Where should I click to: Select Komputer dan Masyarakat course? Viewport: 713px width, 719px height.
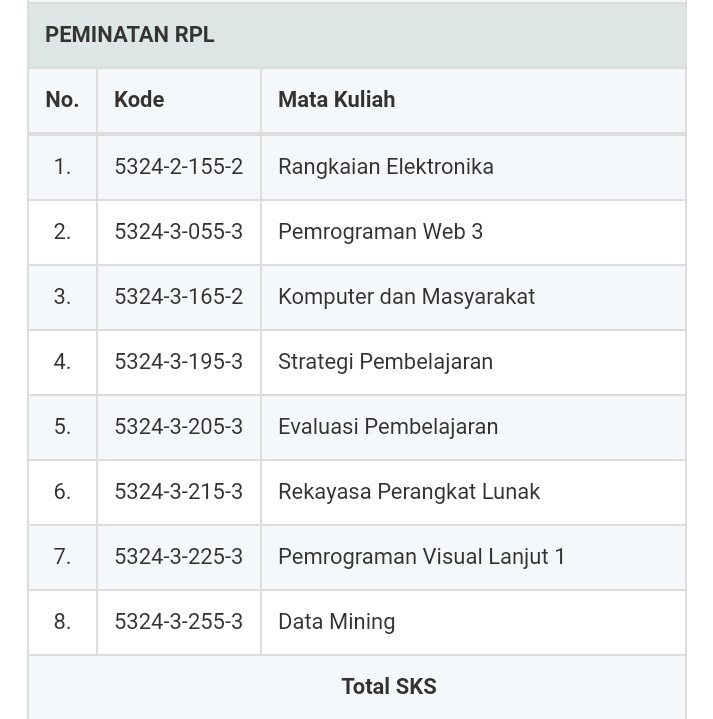click(x=406, y=297)
